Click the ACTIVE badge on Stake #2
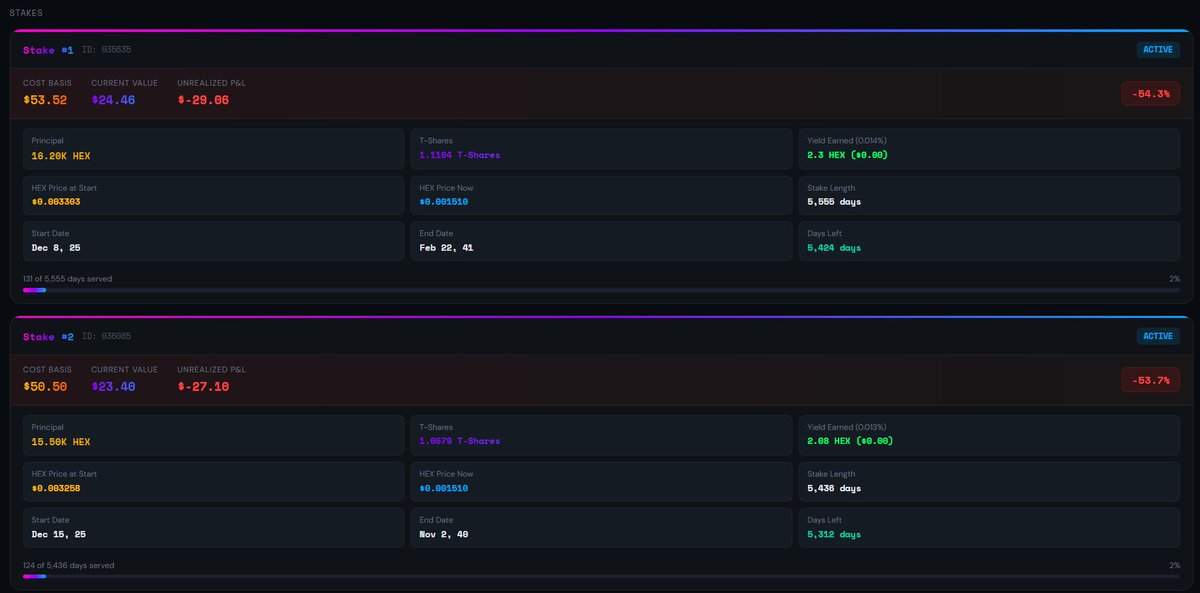 (1158, 336)
